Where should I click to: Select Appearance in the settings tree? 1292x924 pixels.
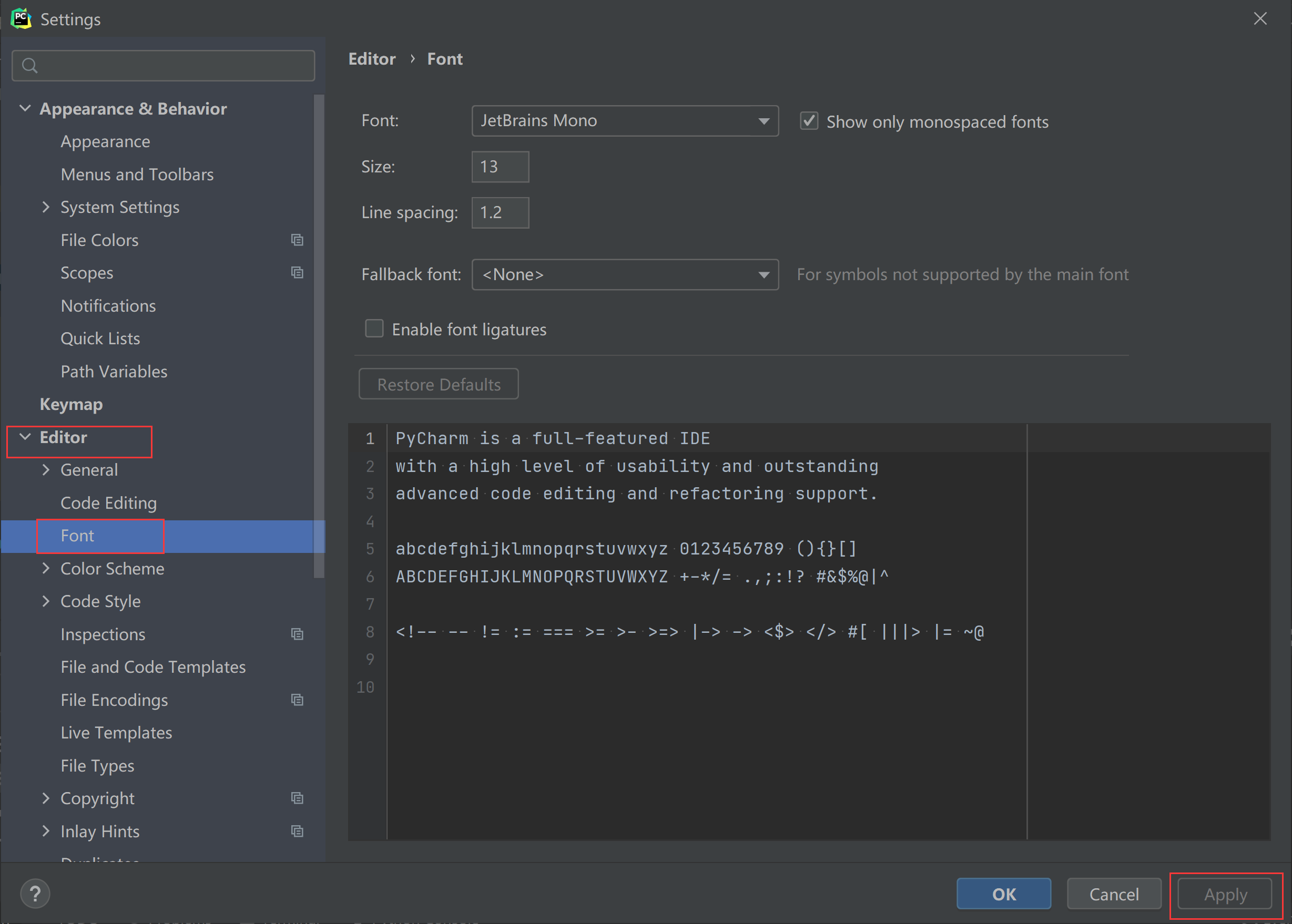(x=105, y=142)
